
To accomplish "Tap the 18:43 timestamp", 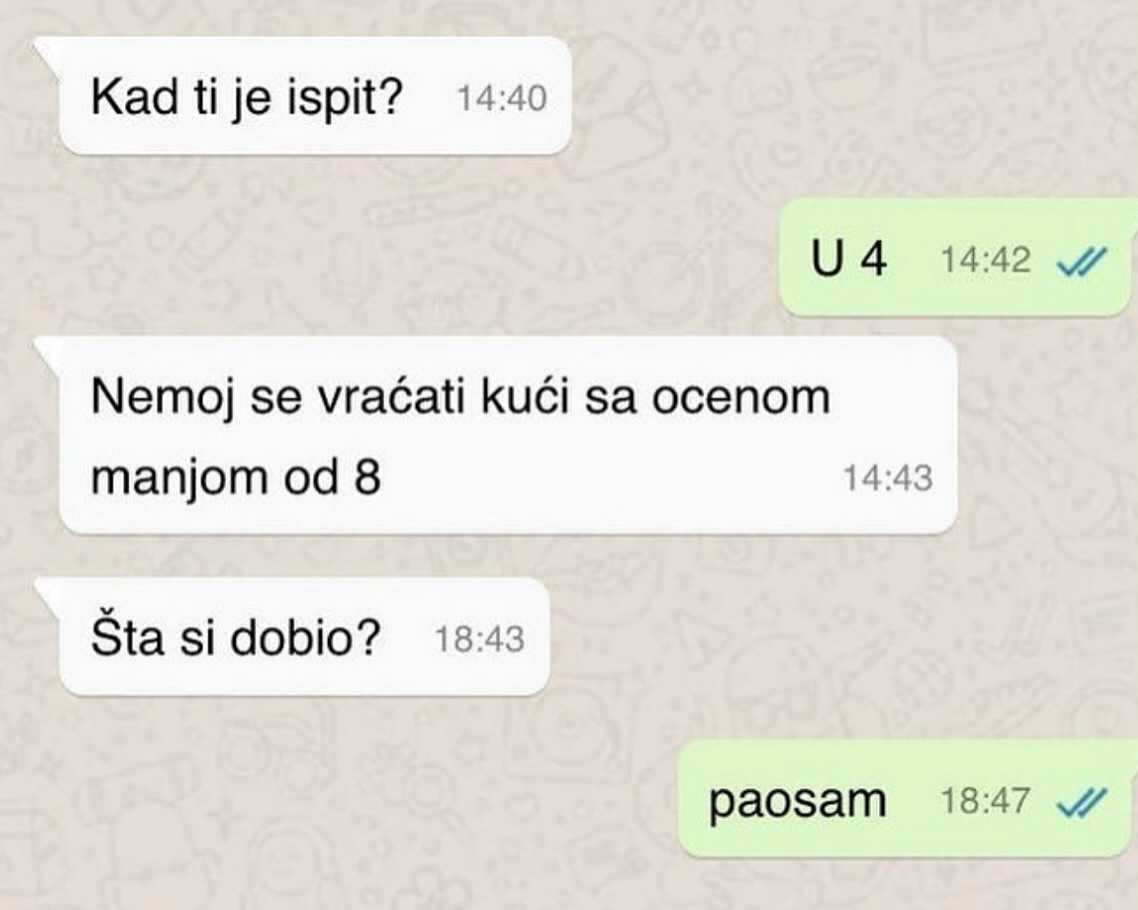I will [x=479, y=640].
